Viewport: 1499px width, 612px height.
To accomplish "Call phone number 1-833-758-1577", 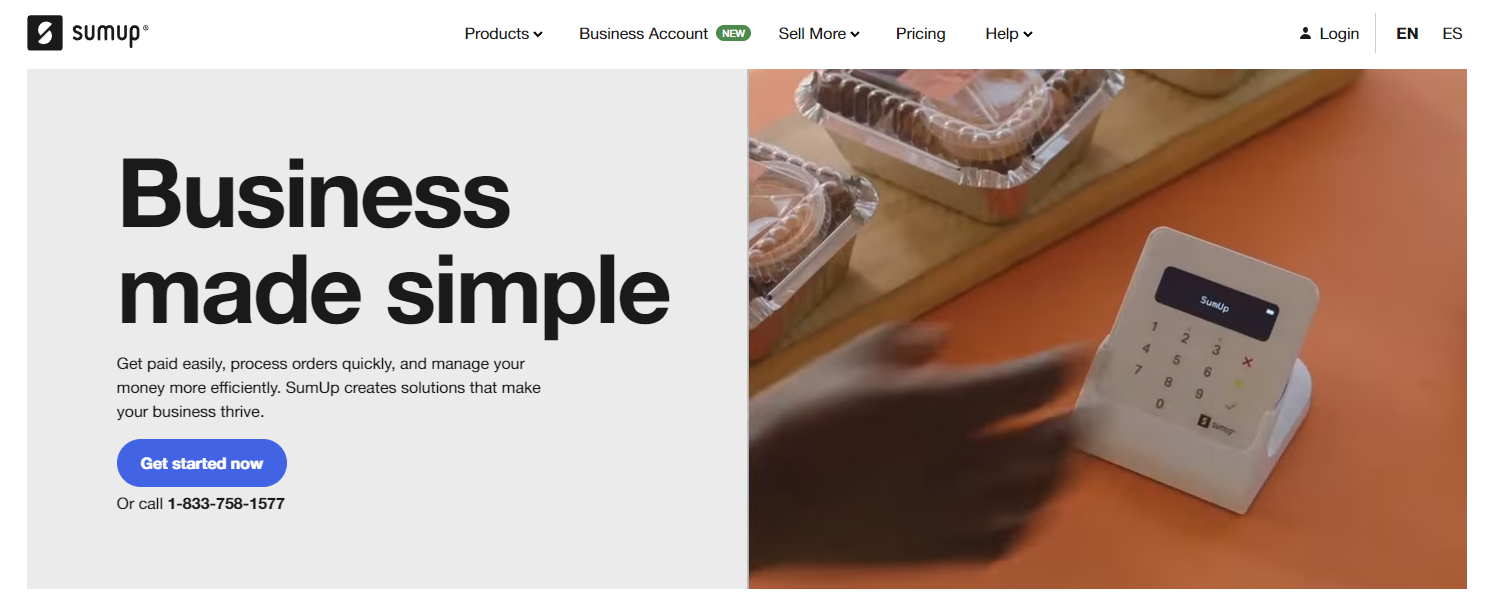I will click(226, 504).
